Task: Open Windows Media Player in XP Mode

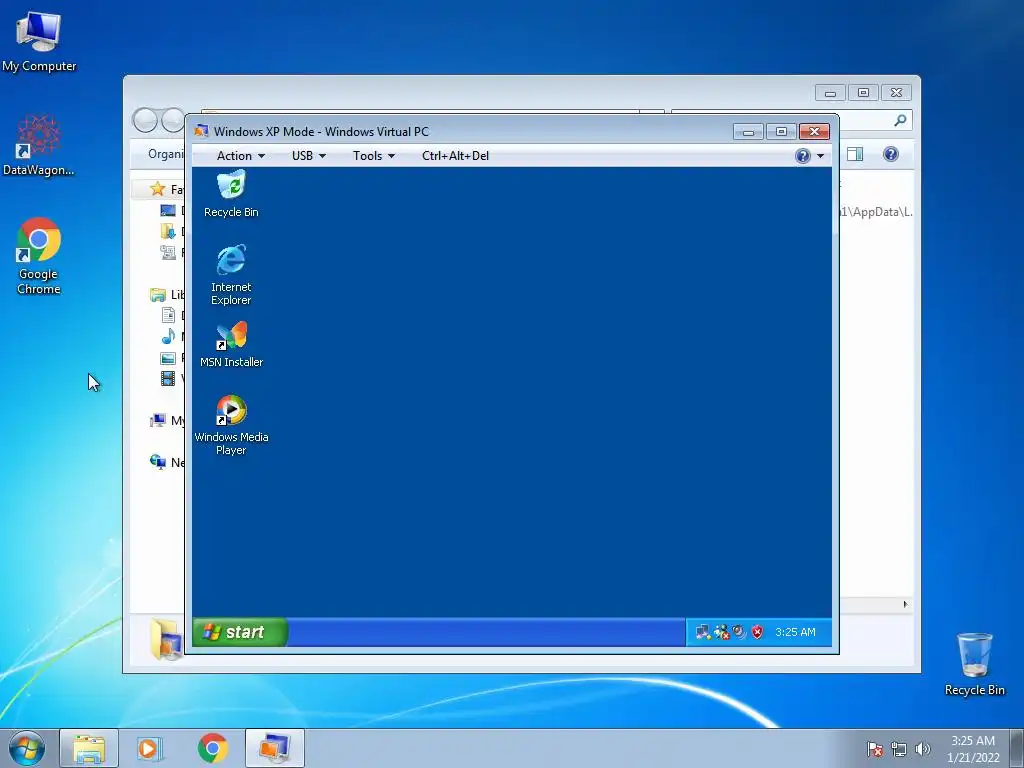Action: coord(231,425)
